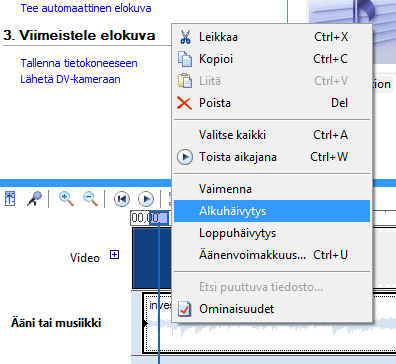Click the 3. Viimeistele elokuva heading
This screenshot has width=396, height=364.
point(79,35)
